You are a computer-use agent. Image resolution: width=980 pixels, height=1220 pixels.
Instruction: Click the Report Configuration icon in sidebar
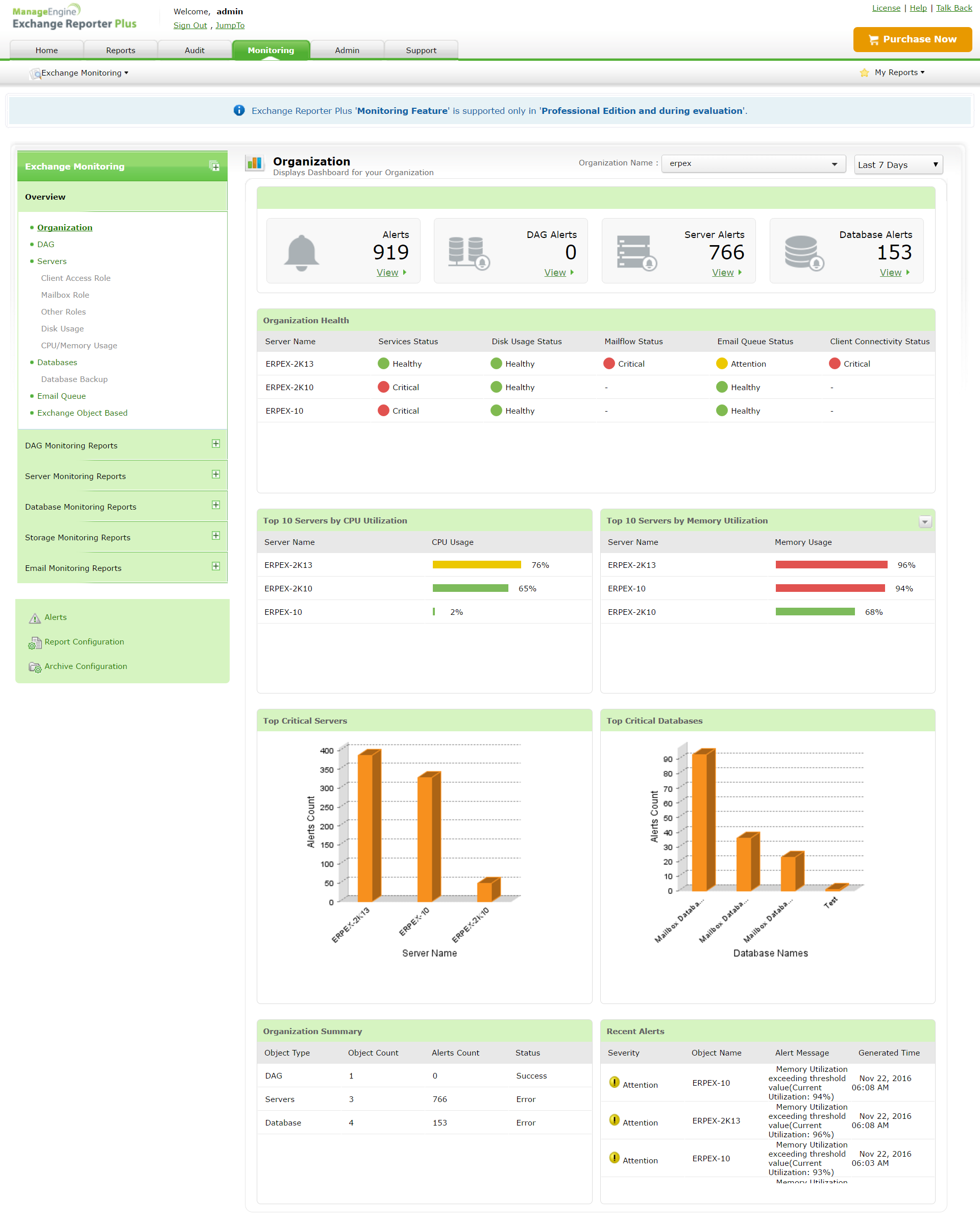tap(35, 643)
